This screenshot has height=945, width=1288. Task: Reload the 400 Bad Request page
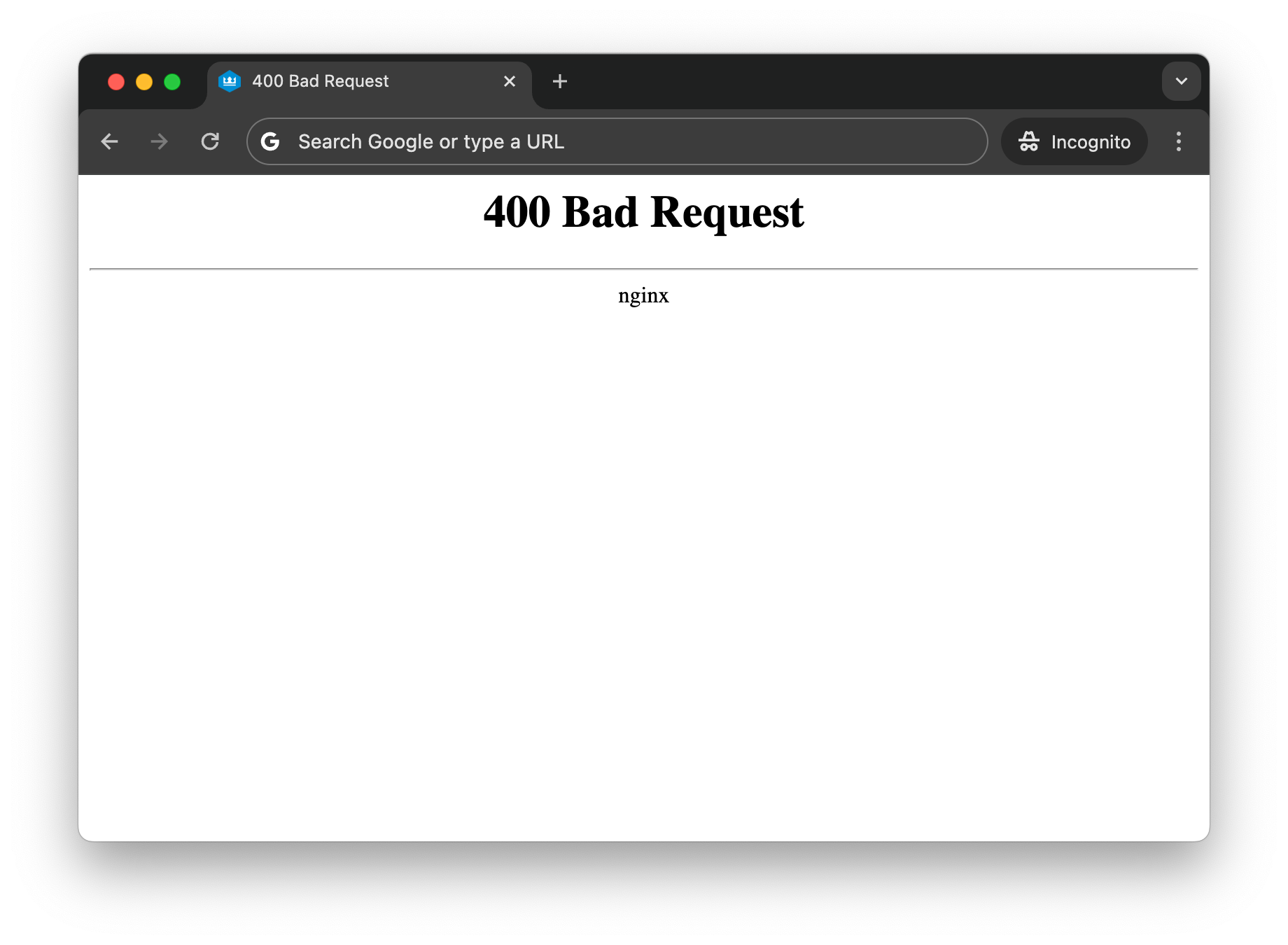(x=210, y=141)
